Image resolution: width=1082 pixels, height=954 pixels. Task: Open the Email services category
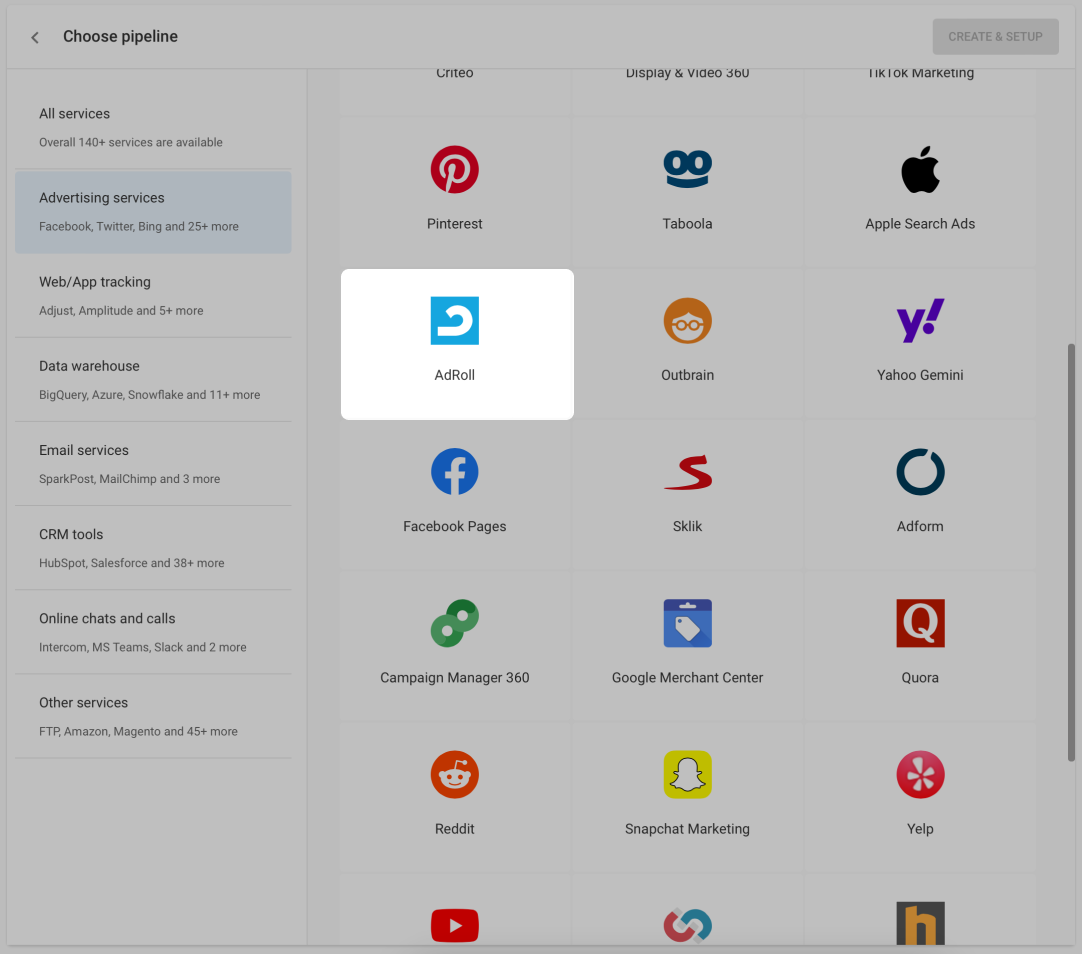tap(153, 464)
